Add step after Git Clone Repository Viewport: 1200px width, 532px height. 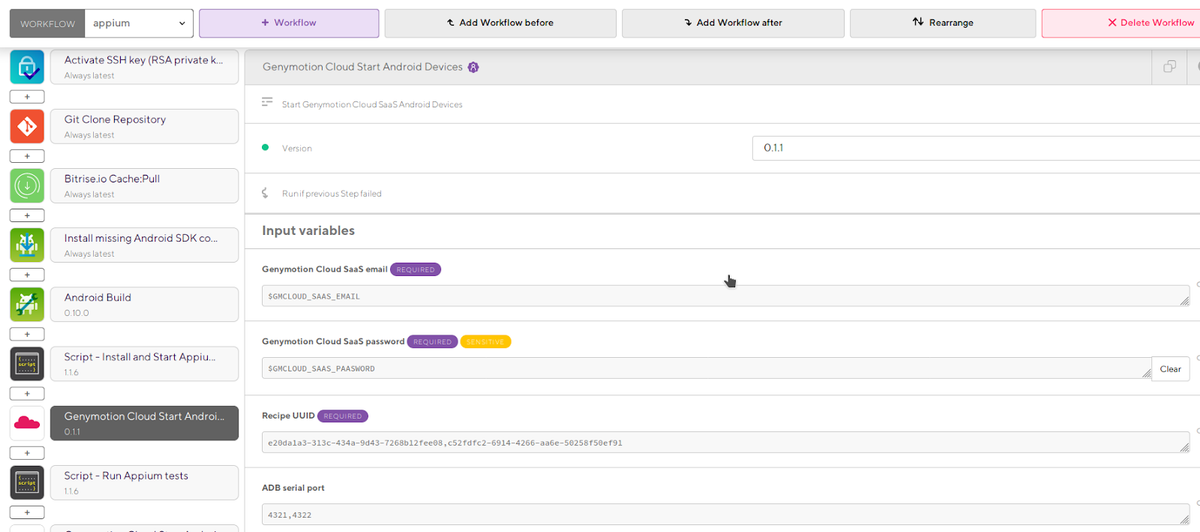tap(27, 156)
